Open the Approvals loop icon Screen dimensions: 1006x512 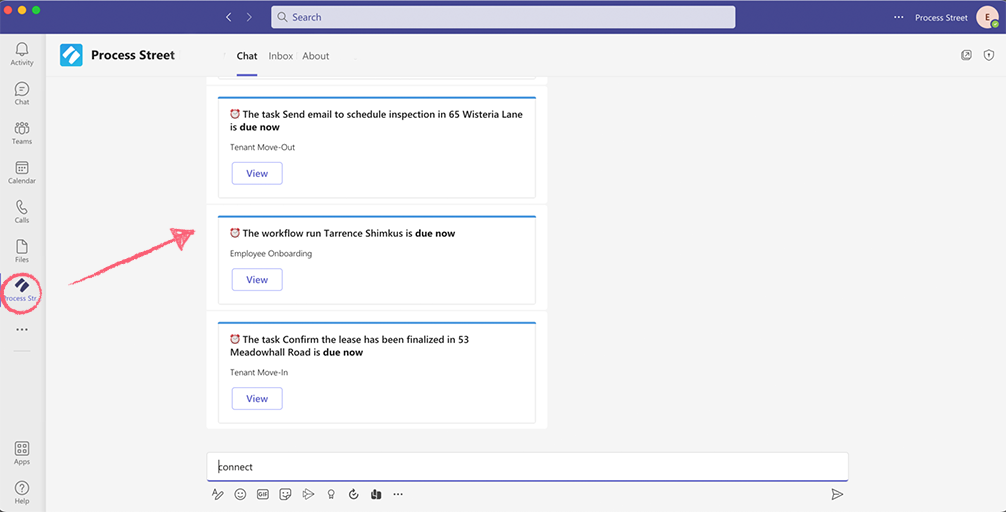(x=354, y=494)
